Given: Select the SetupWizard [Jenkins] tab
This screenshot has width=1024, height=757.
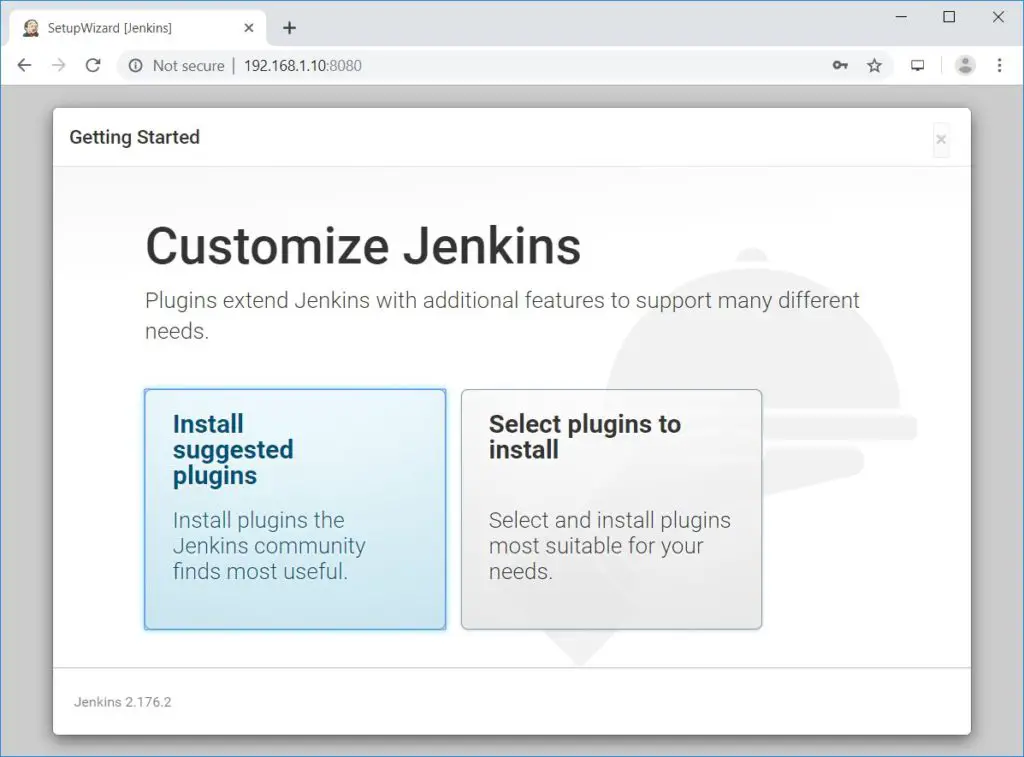Looking at the screenshot, I should (138, 28).
